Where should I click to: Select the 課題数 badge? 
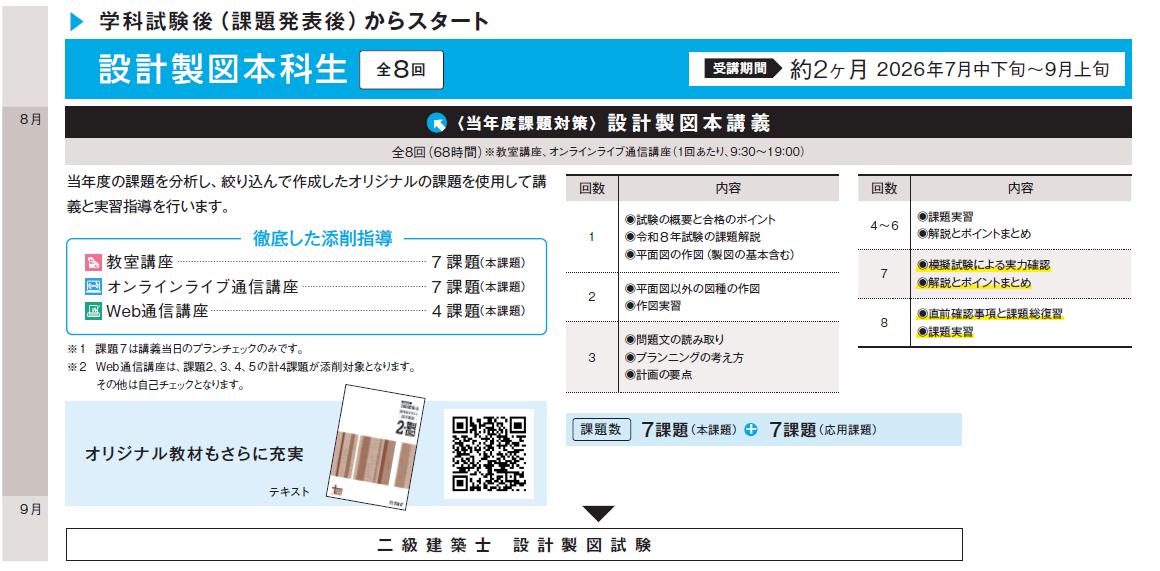(601, 430)
